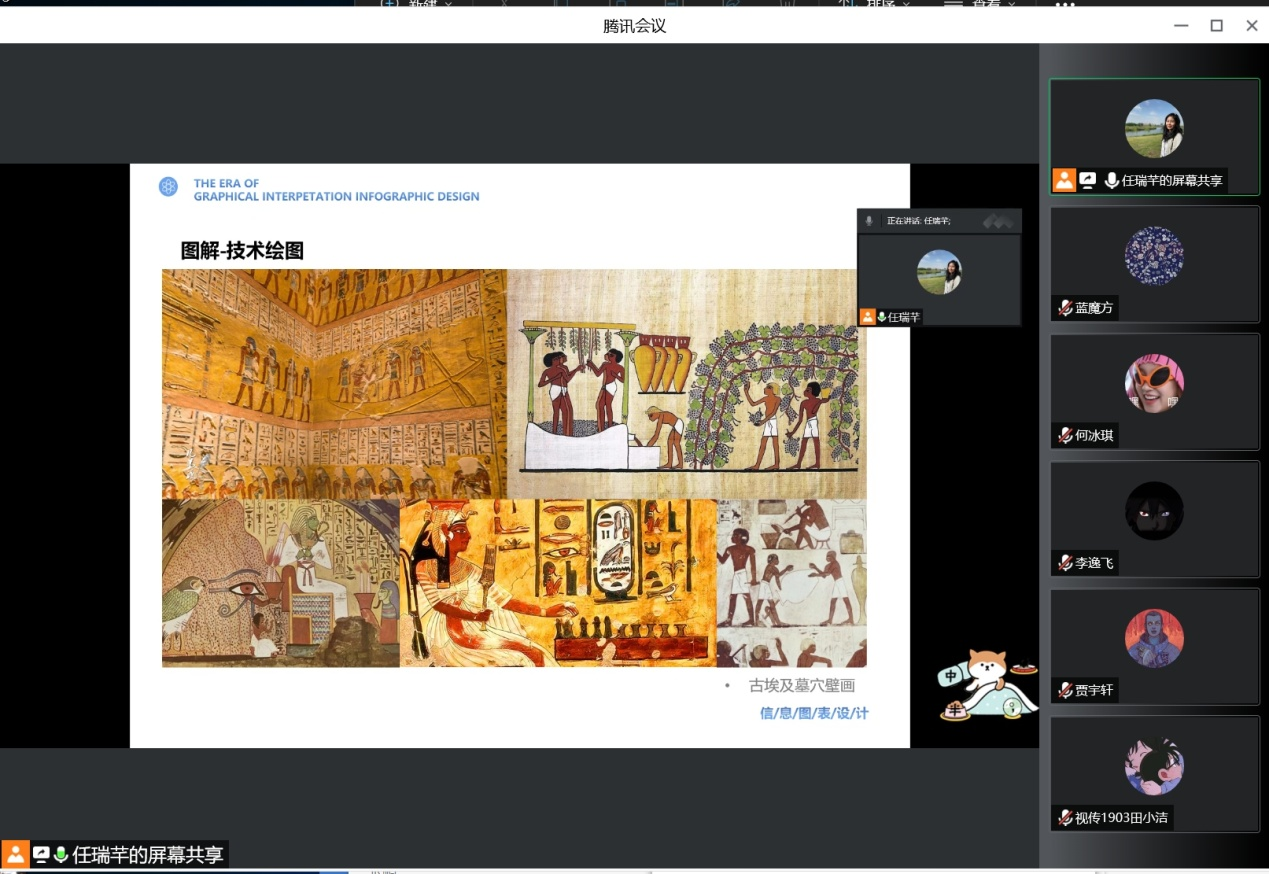Click the muted microphone icon next to 视传1903田小洁

1065,817
